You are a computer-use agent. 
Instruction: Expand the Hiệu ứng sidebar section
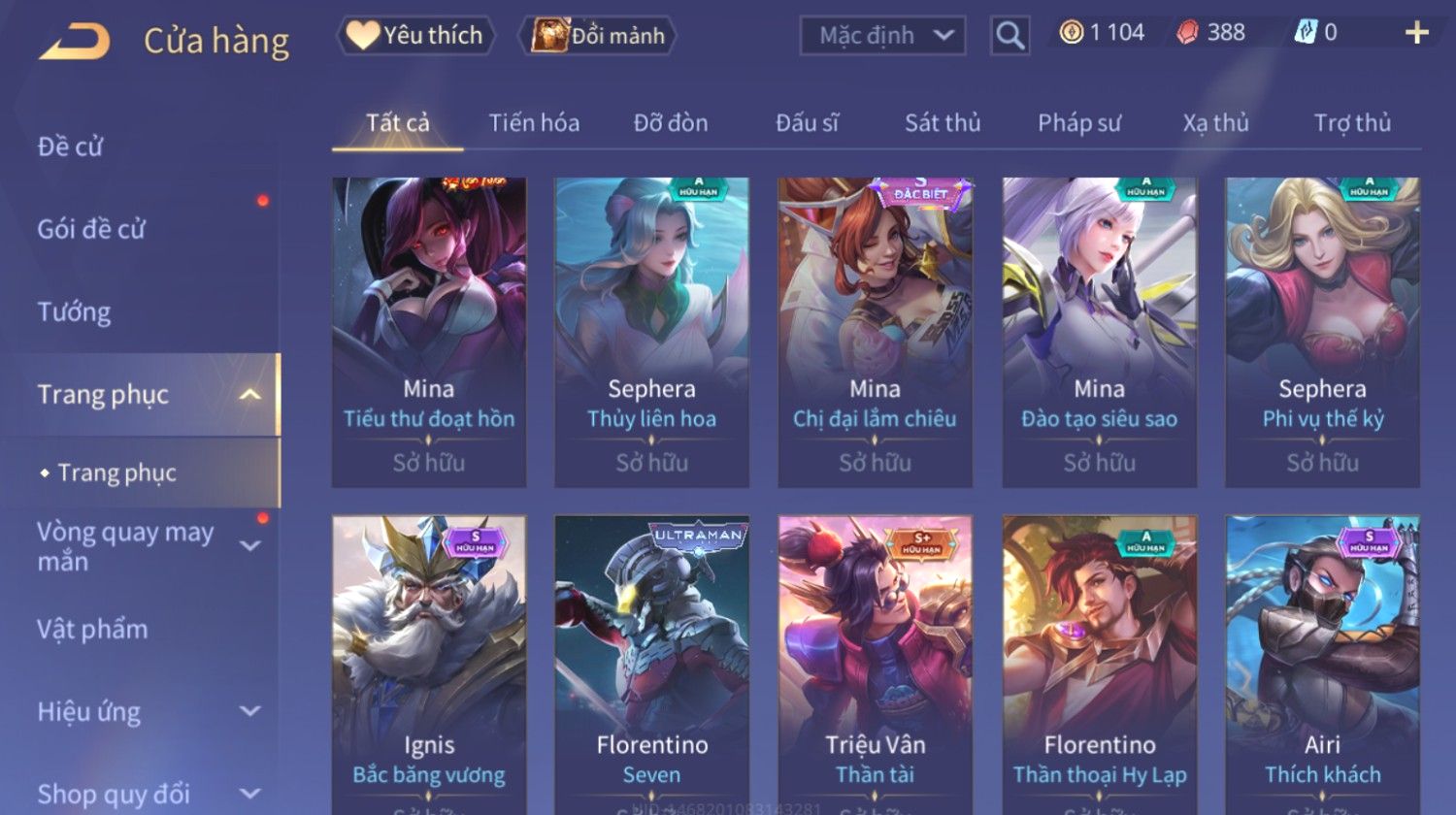click(x=249, y=711)
